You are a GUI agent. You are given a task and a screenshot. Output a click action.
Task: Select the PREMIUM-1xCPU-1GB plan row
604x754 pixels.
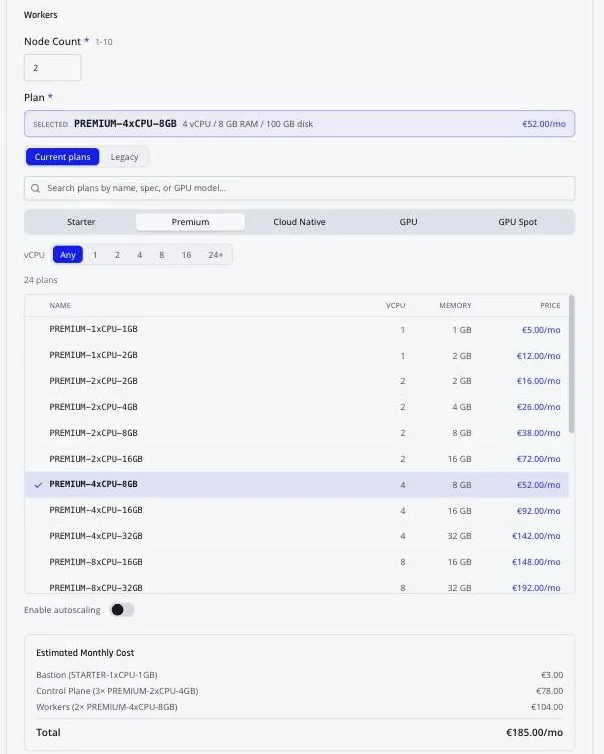pyautogui.click(x=297, y=329)
